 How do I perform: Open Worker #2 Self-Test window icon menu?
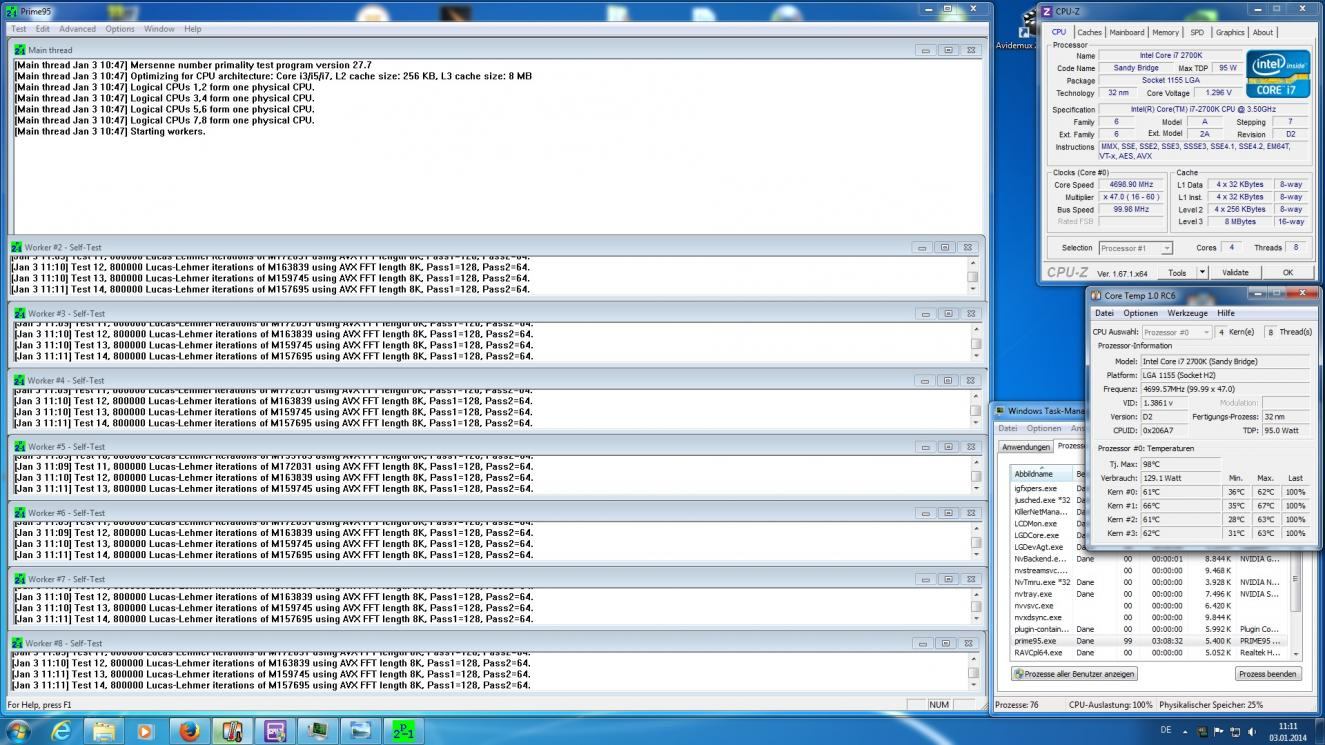[16, 247]
